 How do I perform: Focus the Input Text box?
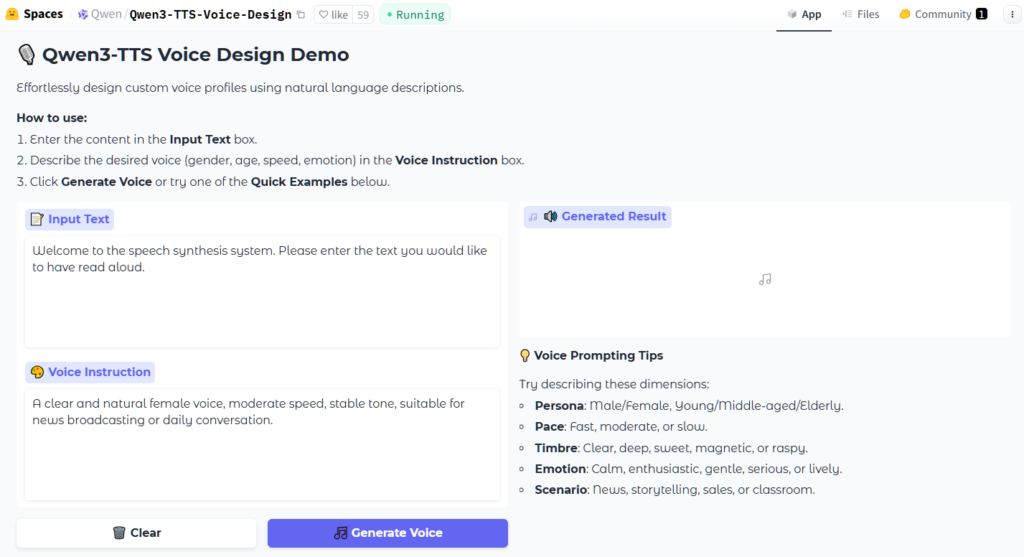click(261, 292)
